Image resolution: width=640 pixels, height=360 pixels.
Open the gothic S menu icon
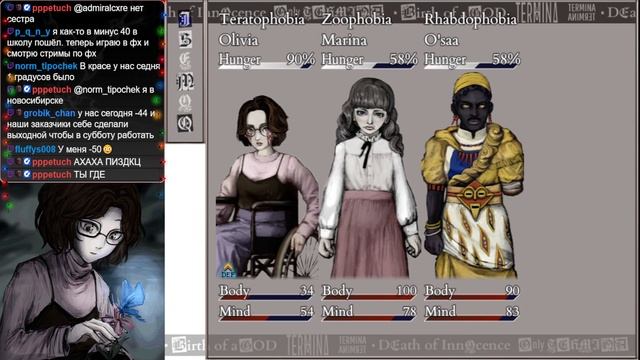(185, 40)
